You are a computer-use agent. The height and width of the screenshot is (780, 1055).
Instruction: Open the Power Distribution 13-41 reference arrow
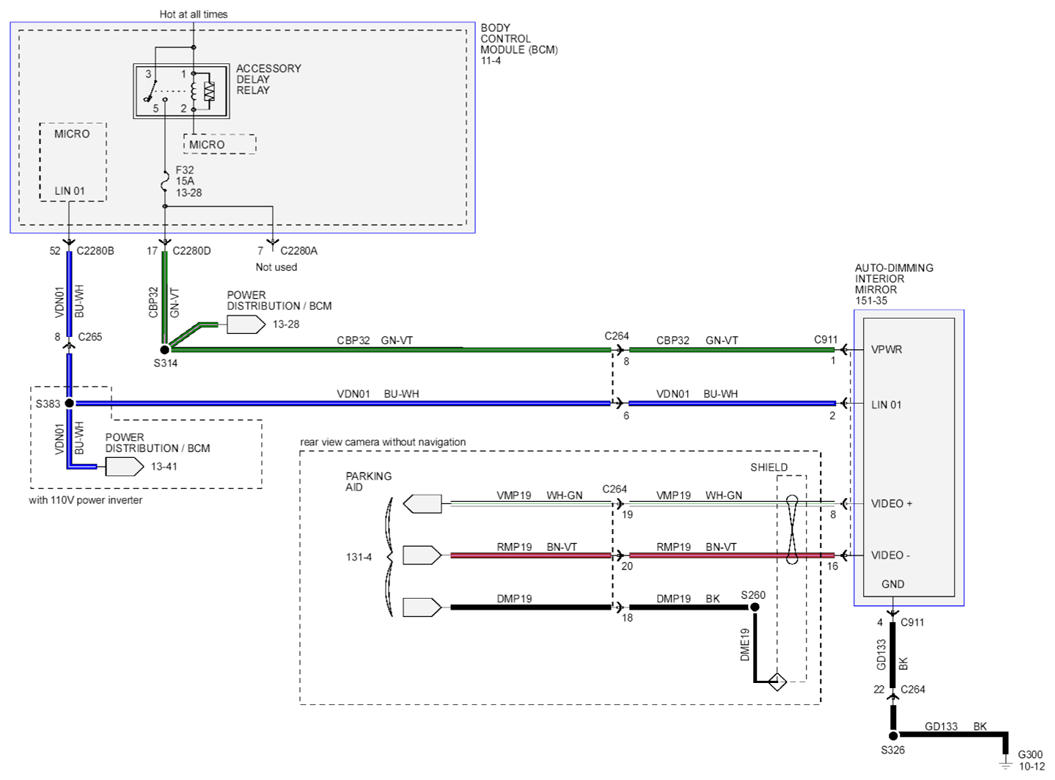coord(124,466)
